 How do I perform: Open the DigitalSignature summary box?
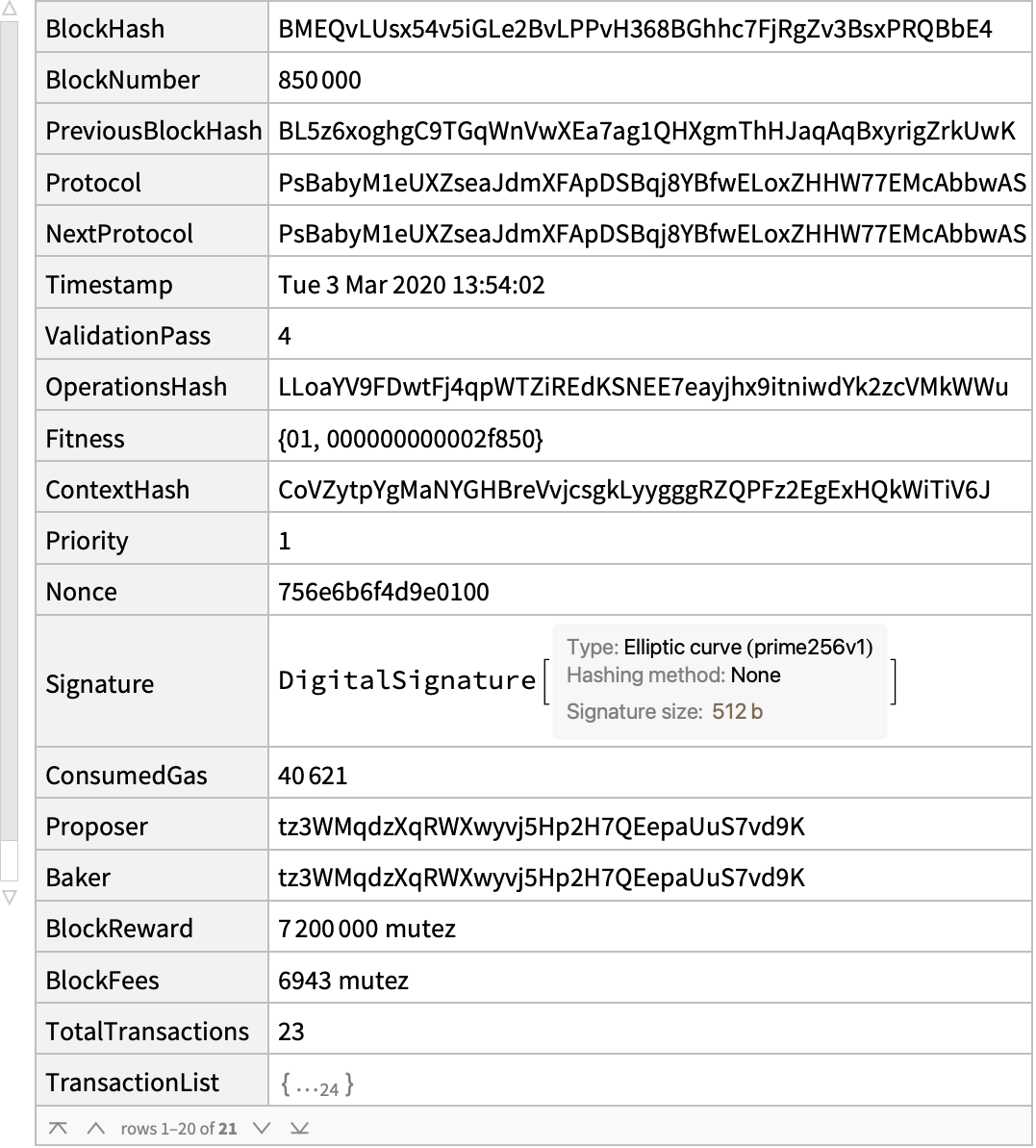pos(720,681)
